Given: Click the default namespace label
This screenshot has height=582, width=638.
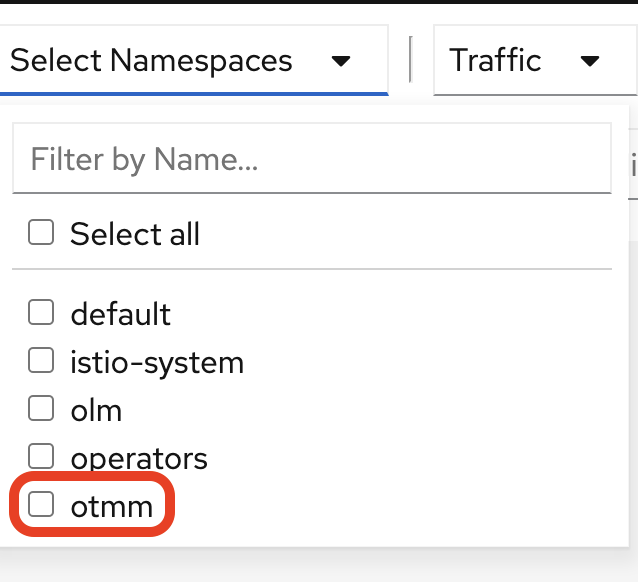Looking at the screenshot, I should pyautogui.click(x=120, y=315).
